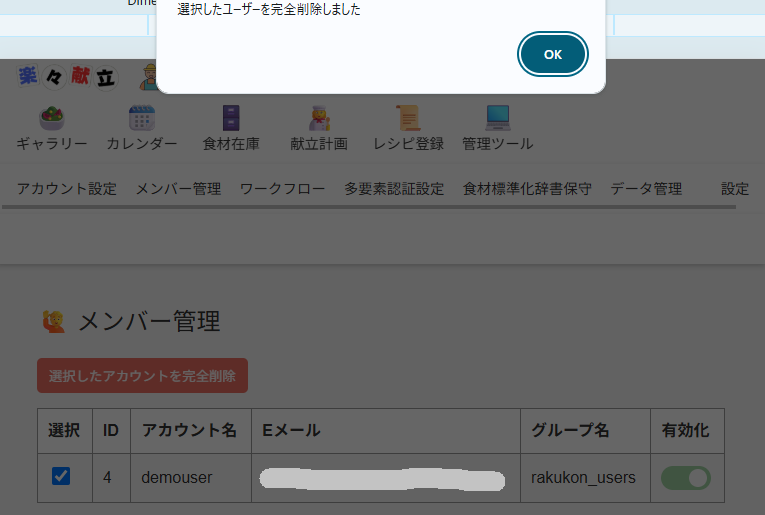
Task: Click the dialog message 選択したユーザーを完全削除しました
Action: (x=269, y=9)
